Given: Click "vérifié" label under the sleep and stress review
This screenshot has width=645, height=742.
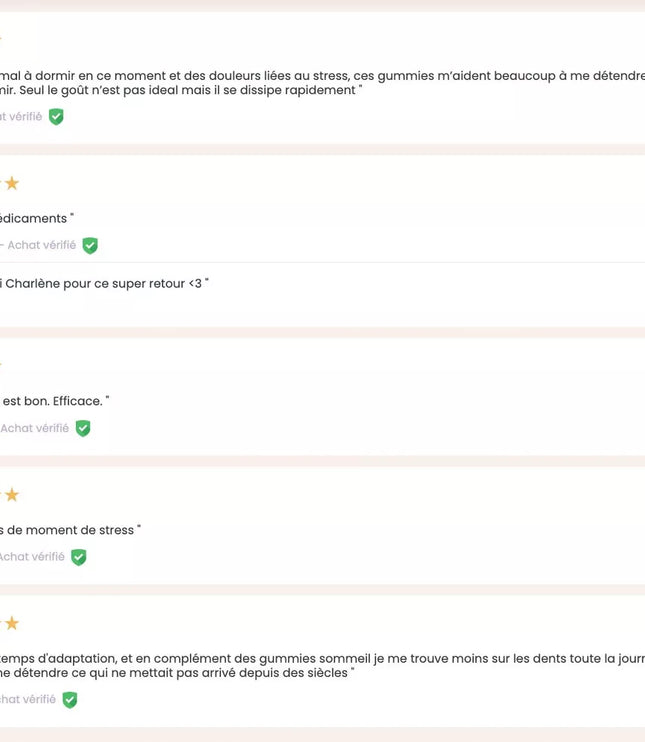Looking at the screenshot, I should (22, 117).
